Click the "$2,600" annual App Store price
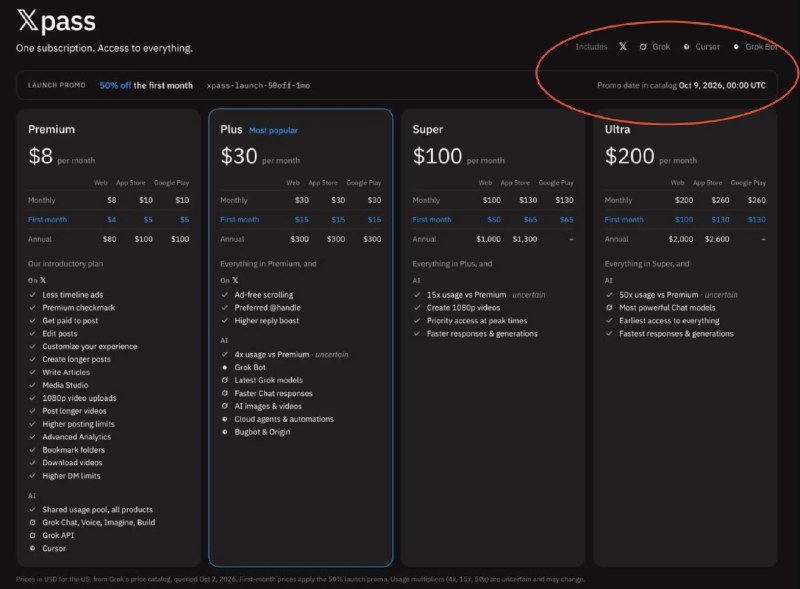 pos(717,239)
